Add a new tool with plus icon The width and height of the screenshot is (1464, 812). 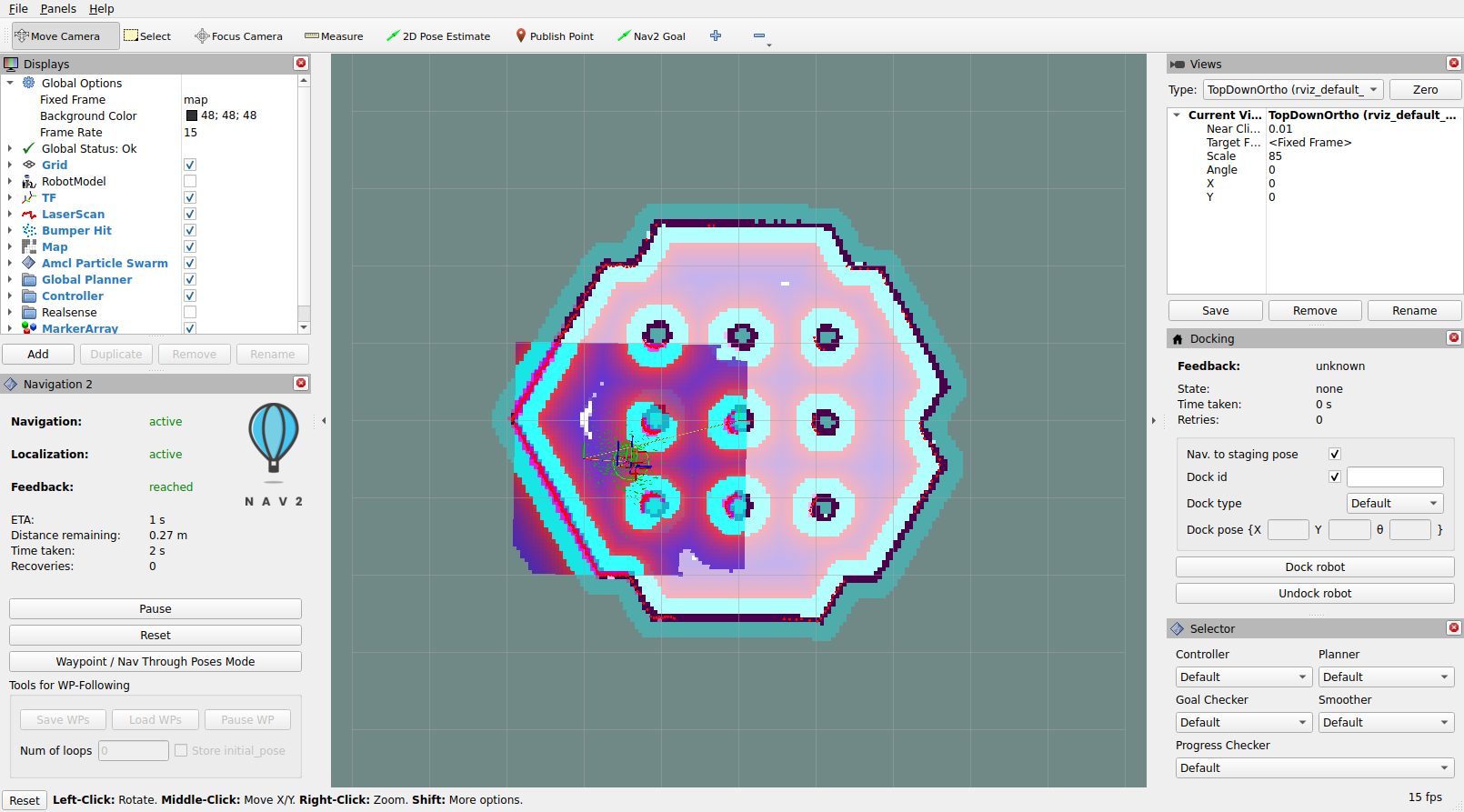716,36
